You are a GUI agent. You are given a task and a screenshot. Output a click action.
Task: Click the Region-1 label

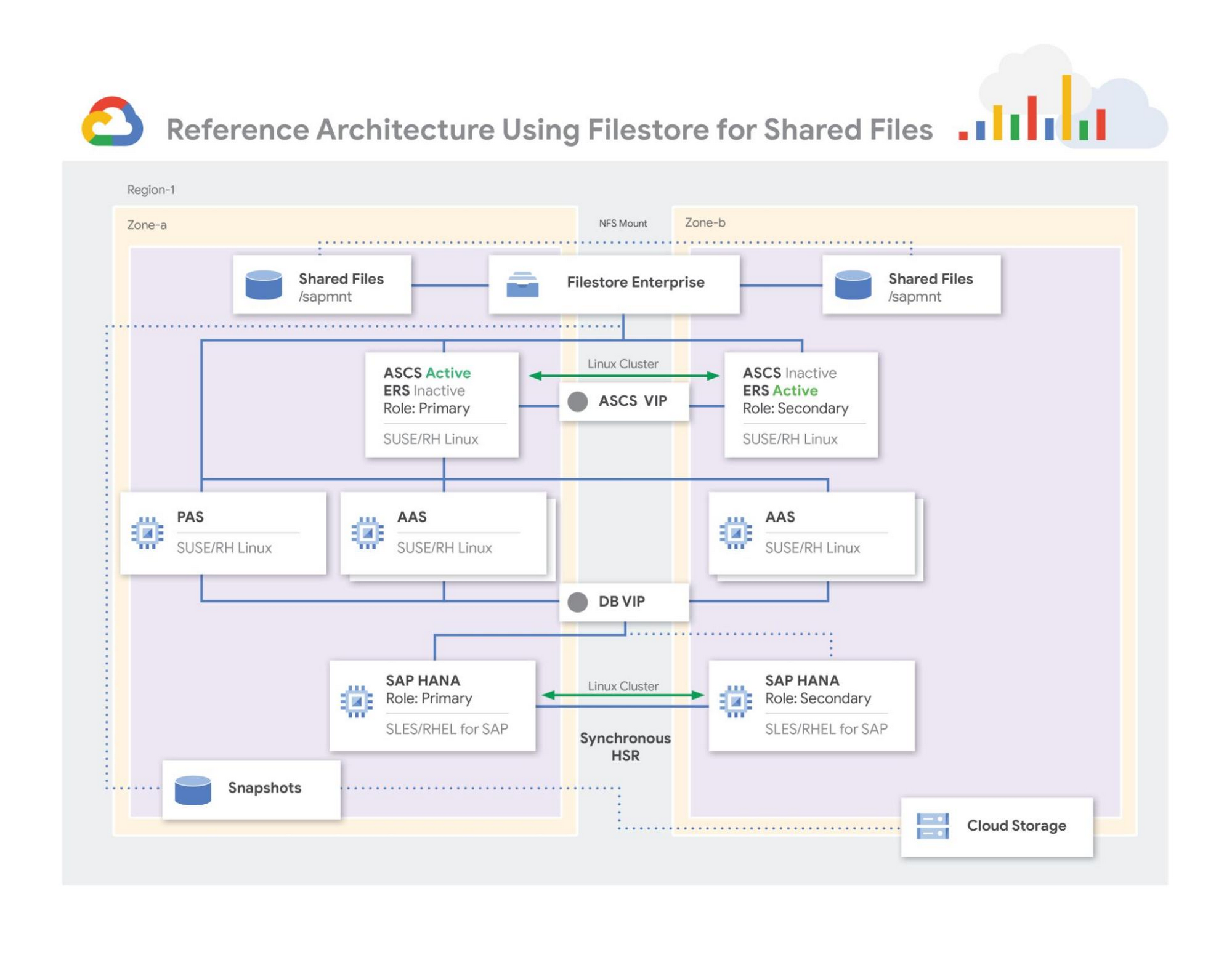(x=151, y=190)
